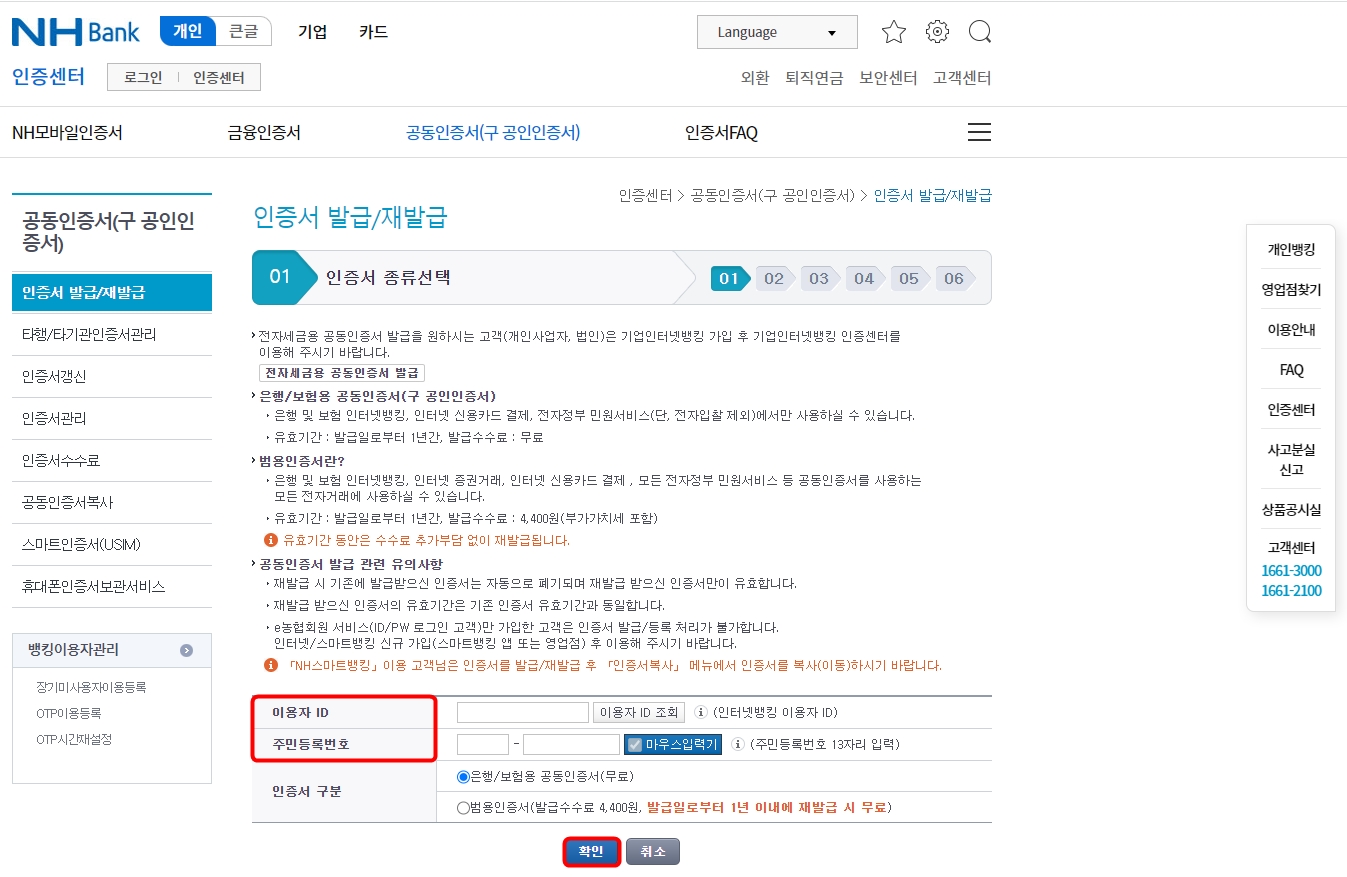This screenshot has height=877, width=1347.
Task: Click the 이용자 ID input field
Action: pos(522,712)
